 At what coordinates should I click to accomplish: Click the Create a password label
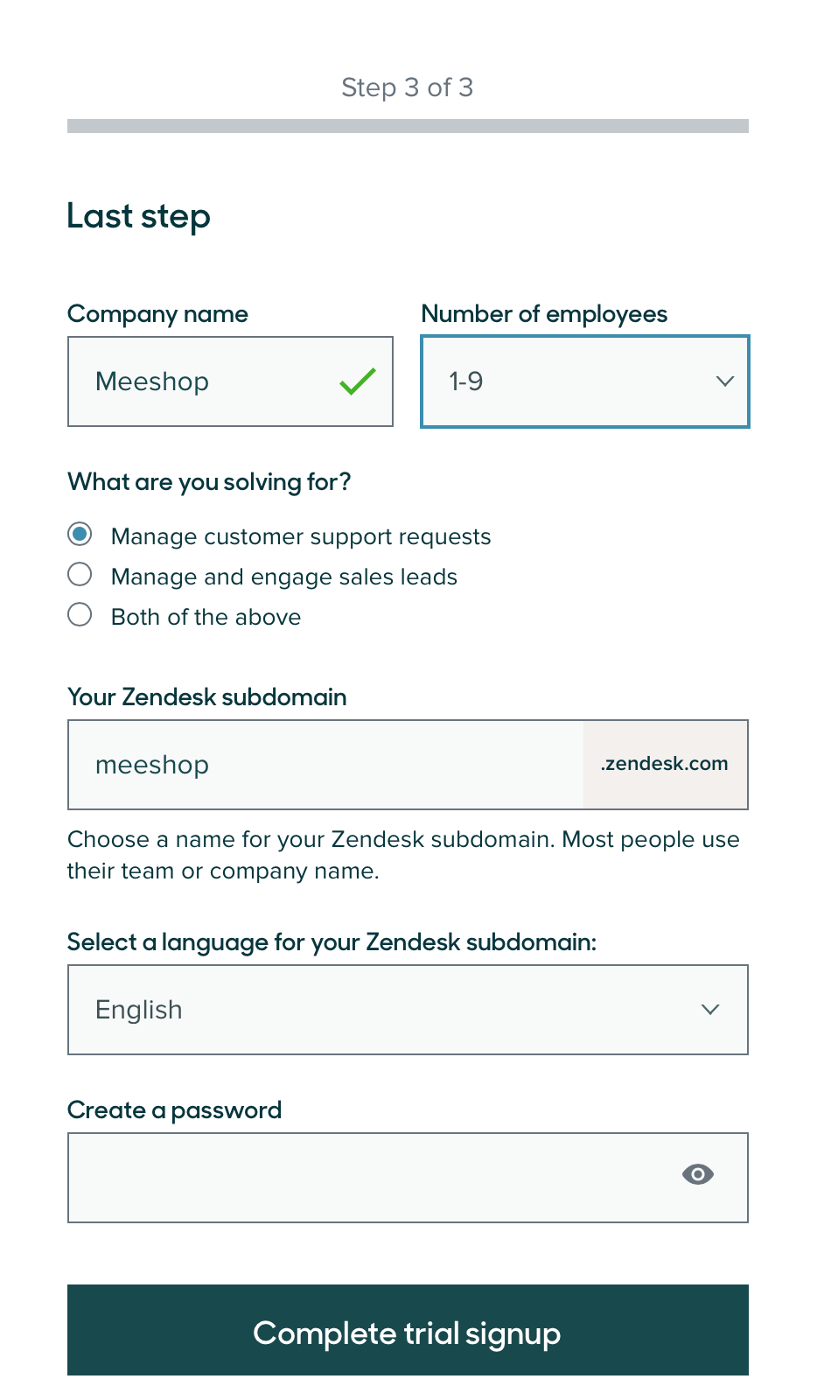[x=175, y=1110]
